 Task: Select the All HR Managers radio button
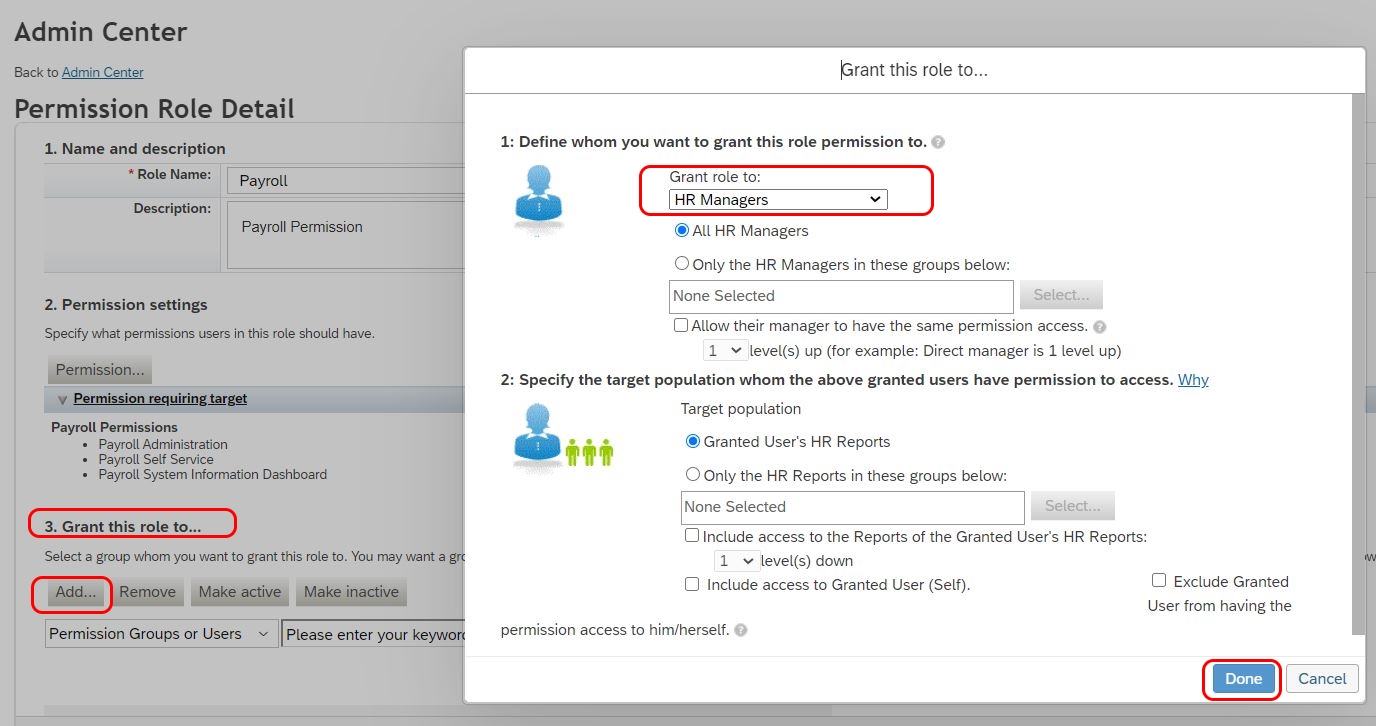pos(682,230)
